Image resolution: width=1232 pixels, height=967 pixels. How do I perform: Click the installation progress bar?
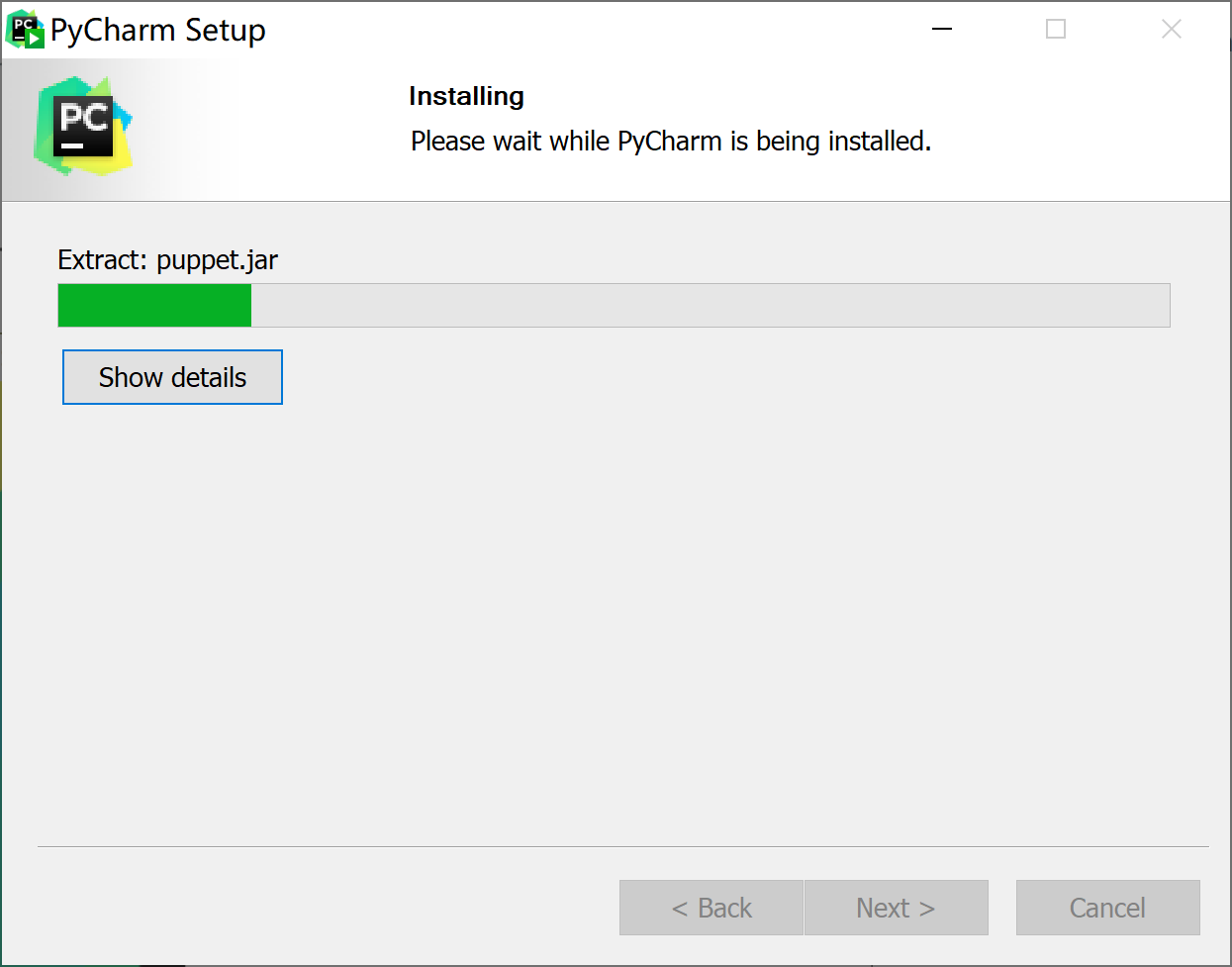[x=614, y=305]
